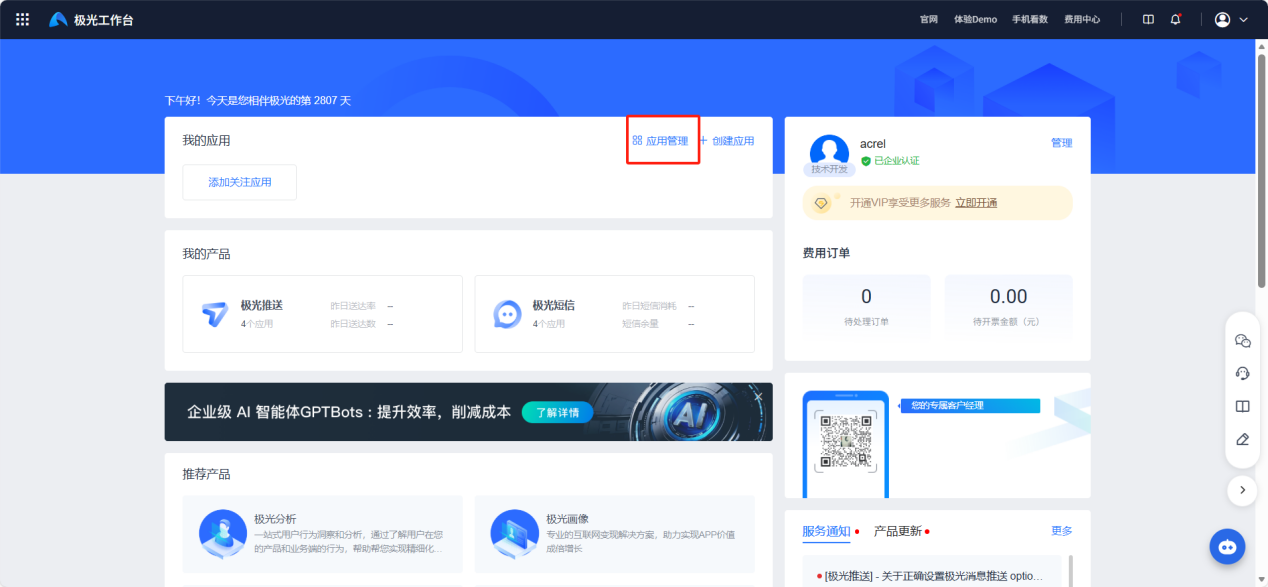The width and height of the screenshot is (1268, 587).
Task: Open the 应用管理 link
Action: pos(661,141)
